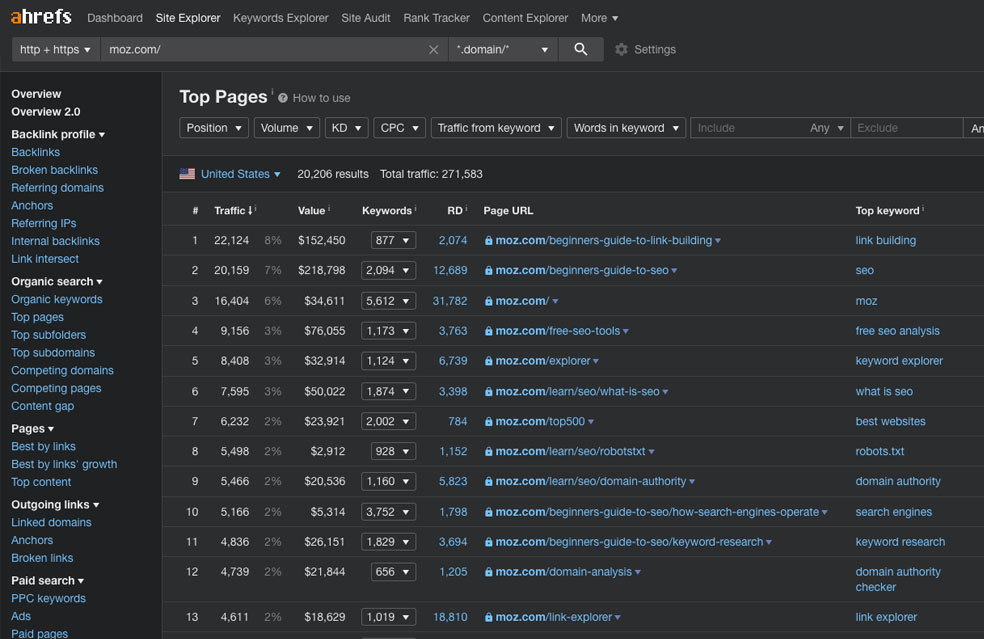Click 'link building' top keyword
The width and height of the screenshot is (984, 639).
tap(885, 240)
